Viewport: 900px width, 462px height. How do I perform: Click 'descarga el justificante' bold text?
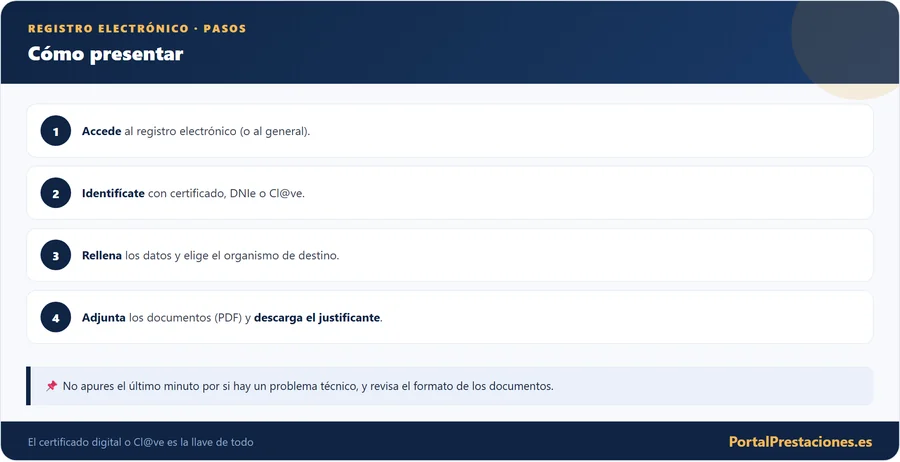click(317, 317)
